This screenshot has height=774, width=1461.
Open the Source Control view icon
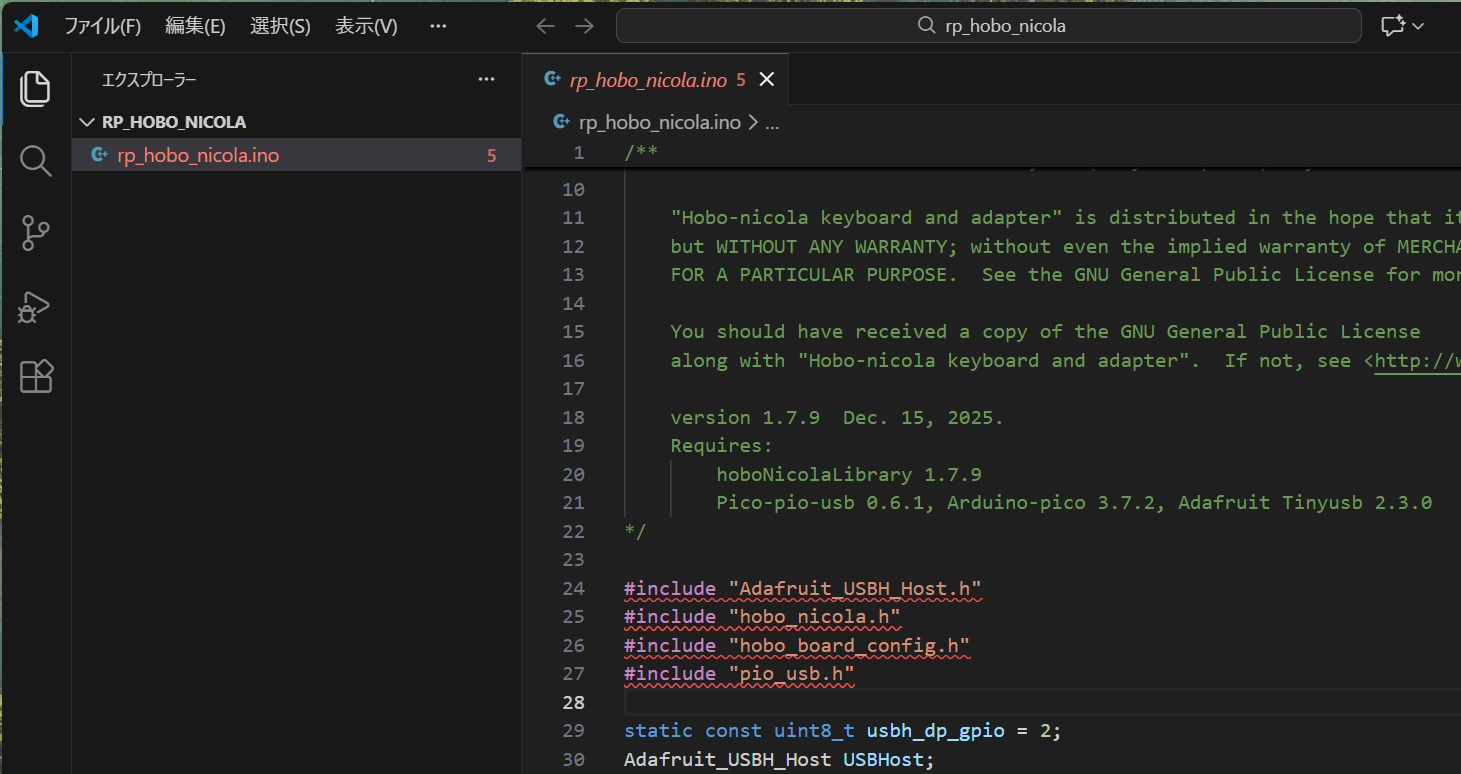click(35, 233)
